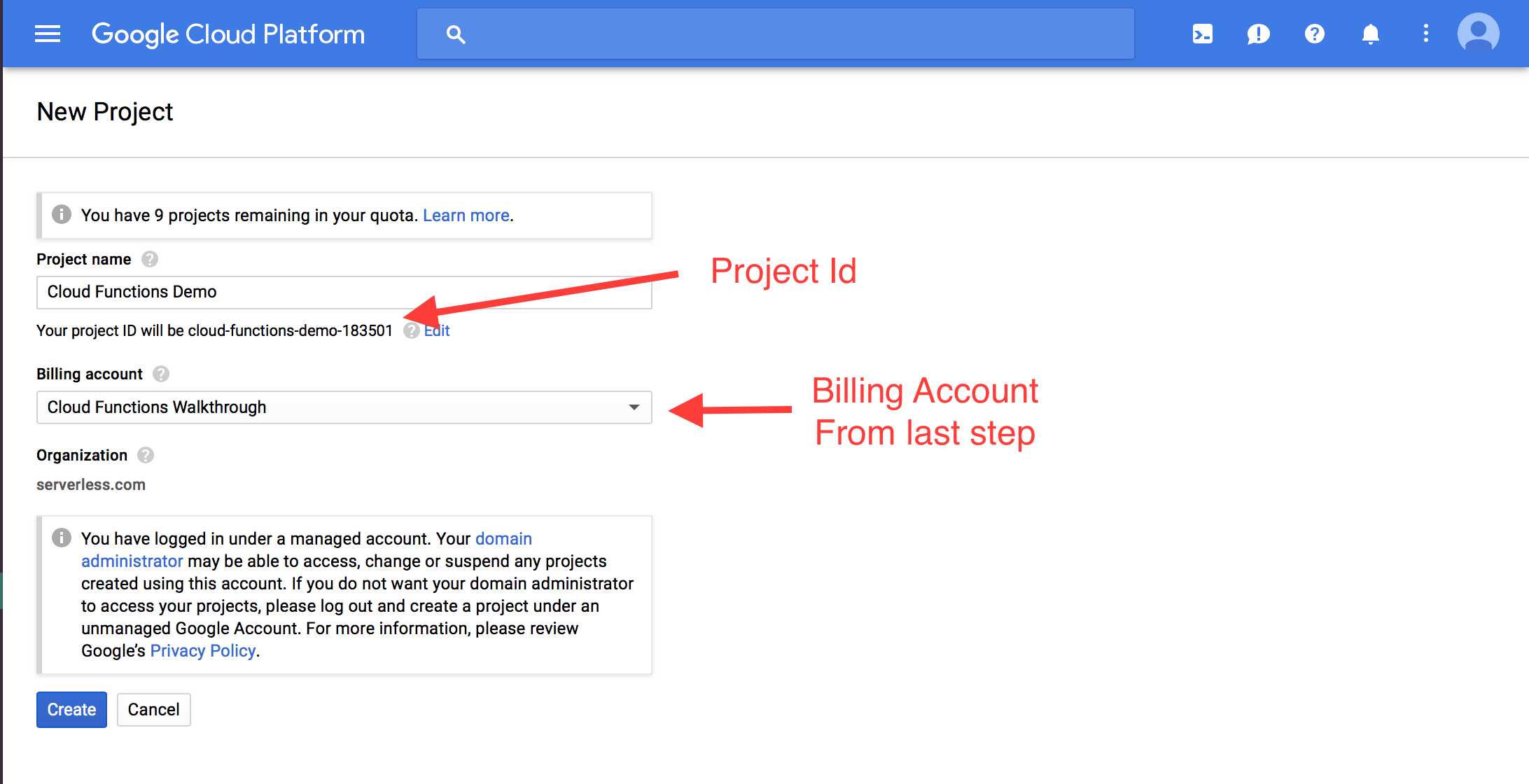Click the three-dot more options icon
This screenshot has height=784, width=1529.
[1425, 33]
